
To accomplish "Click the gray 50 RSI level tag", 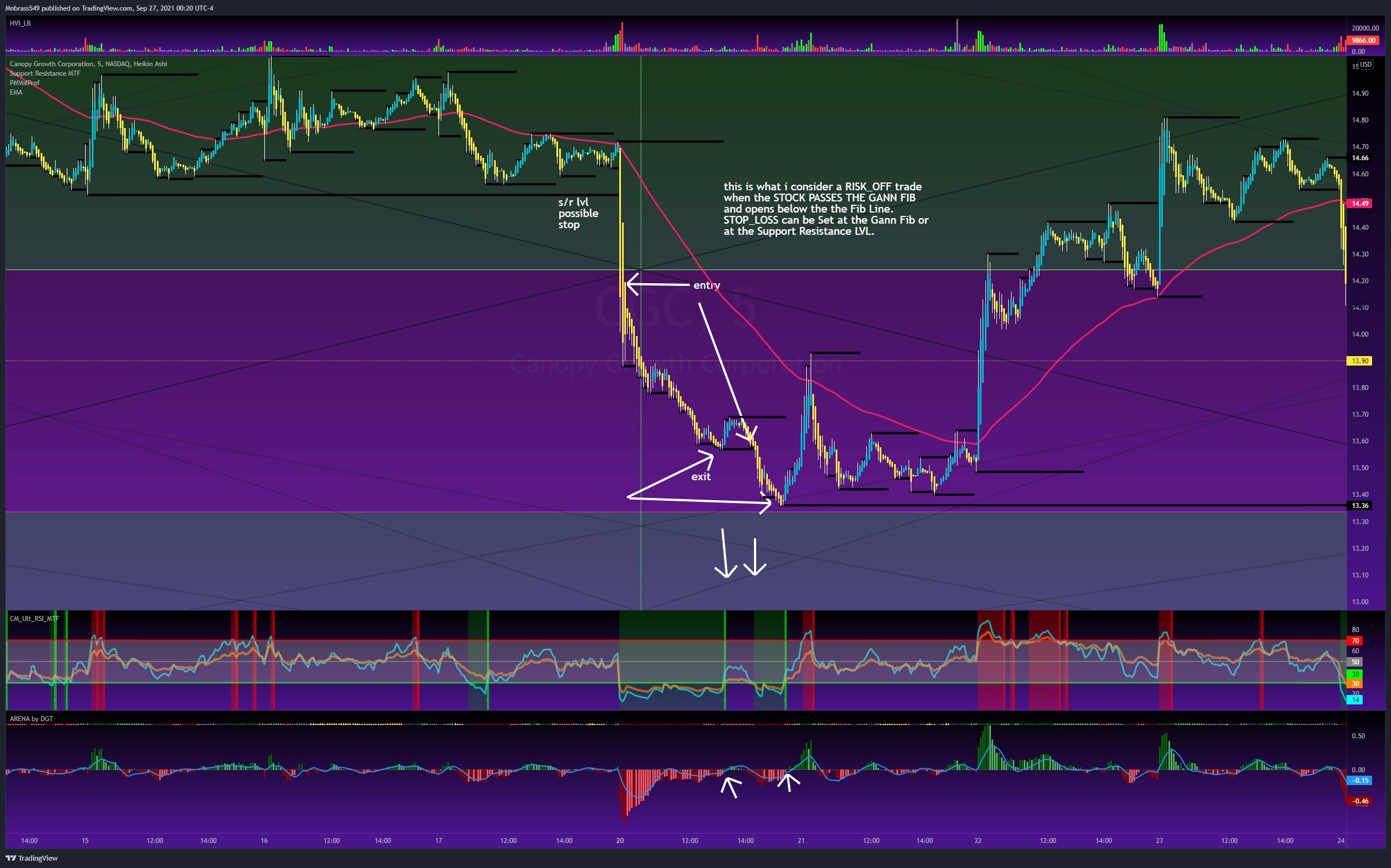I will tap(1355, 662).
